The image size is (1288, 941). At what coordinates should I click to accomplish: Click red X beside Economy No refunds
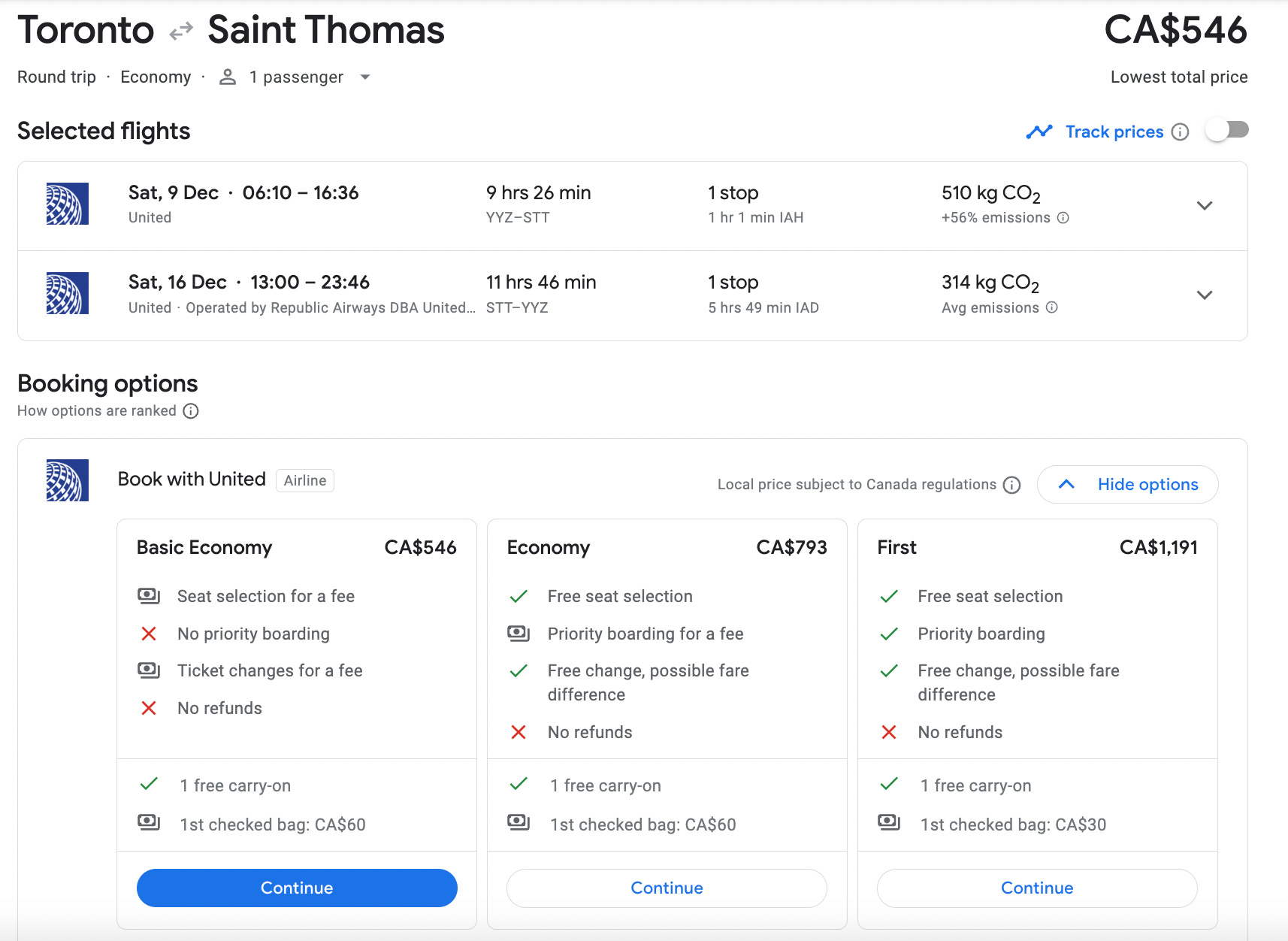pyautogui.click(x=519, y=732)
